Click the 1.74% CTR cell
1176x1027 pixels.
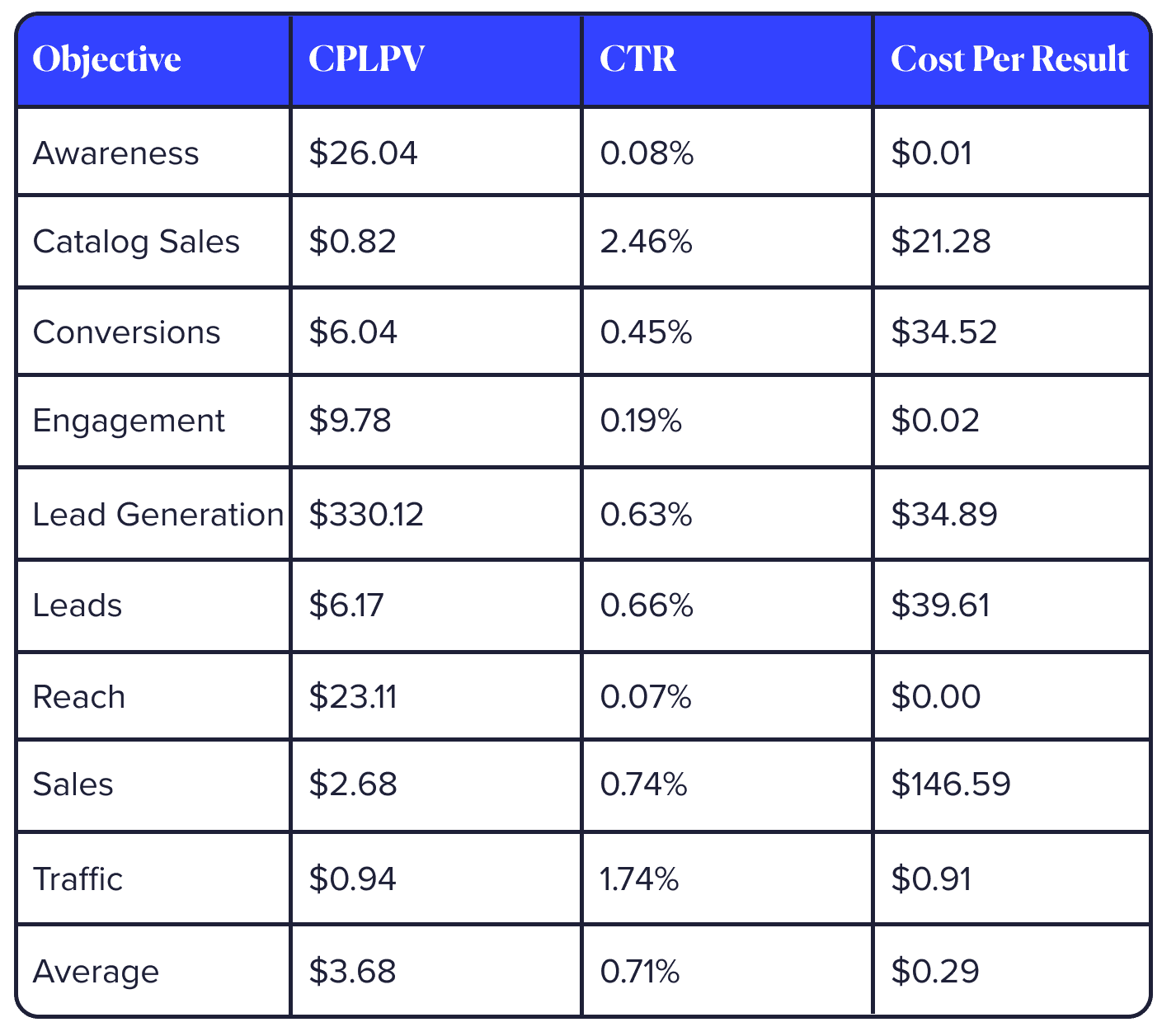coord(640,879)
